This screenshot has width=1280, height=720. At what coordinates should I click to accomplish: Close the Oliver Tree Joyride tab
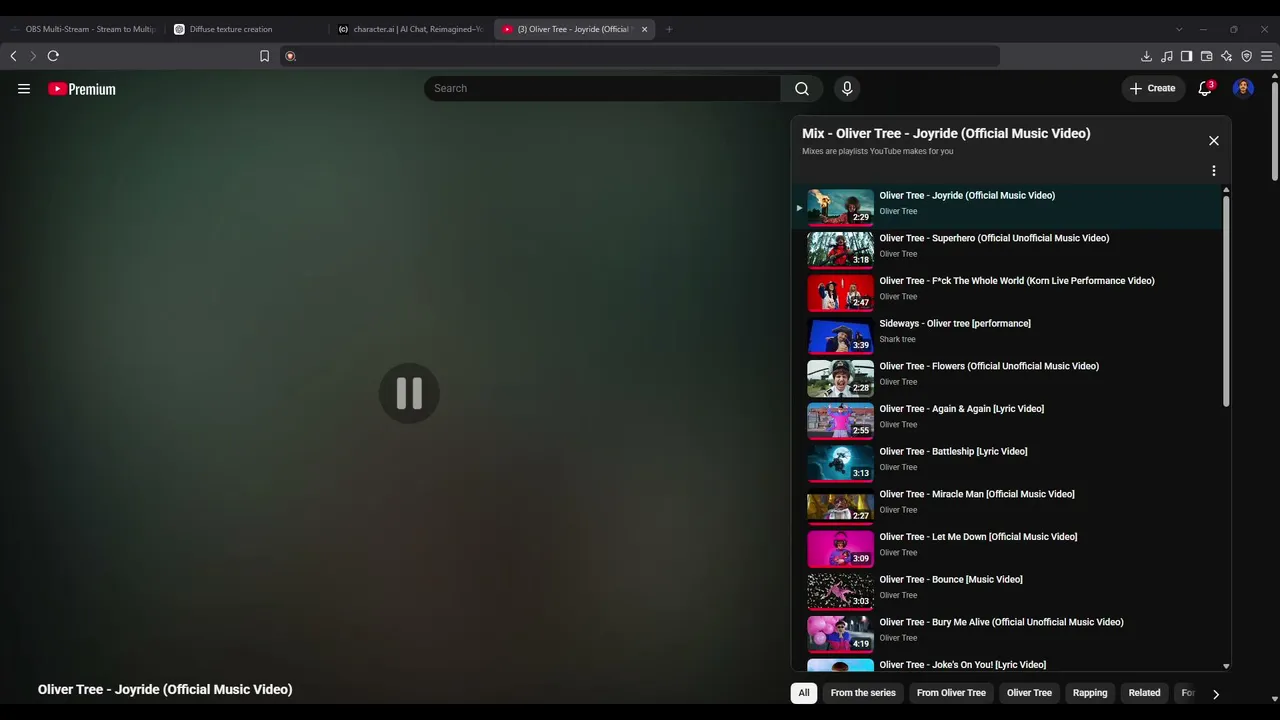(x=645, y=29)
